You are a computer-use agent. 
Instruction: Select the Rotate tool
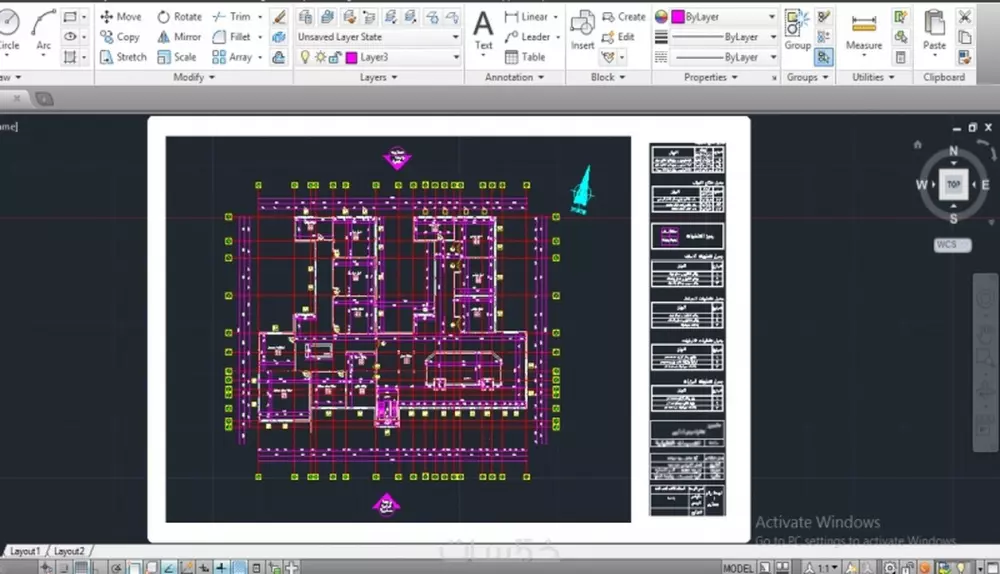pos(179,17)
